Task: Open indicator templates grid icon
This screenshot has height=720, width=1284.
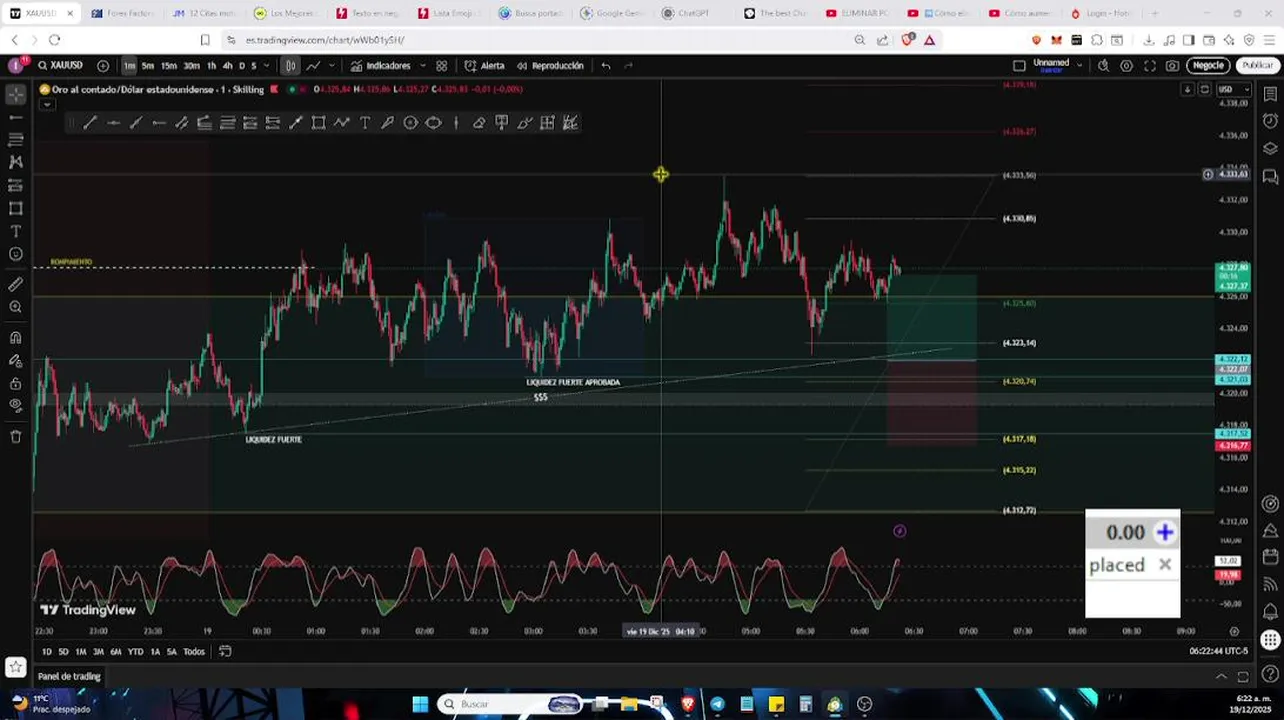Action: pyautogui.click(x=442, y=66)
